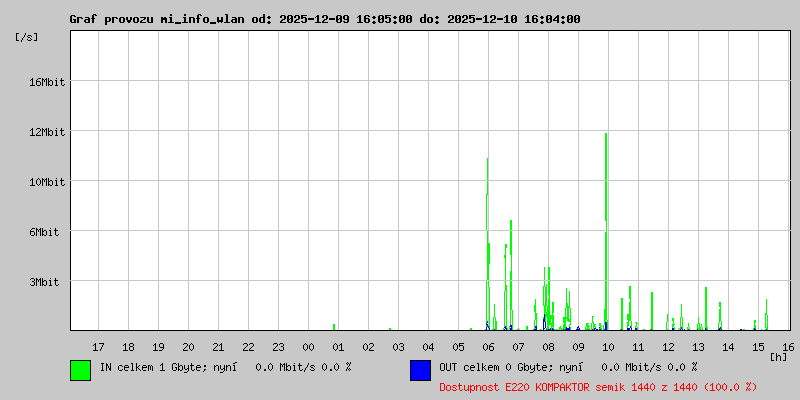Click the x-axis label '06'
Image resolution: width=800 pixels, height=400 pixels.
point(488,347)
